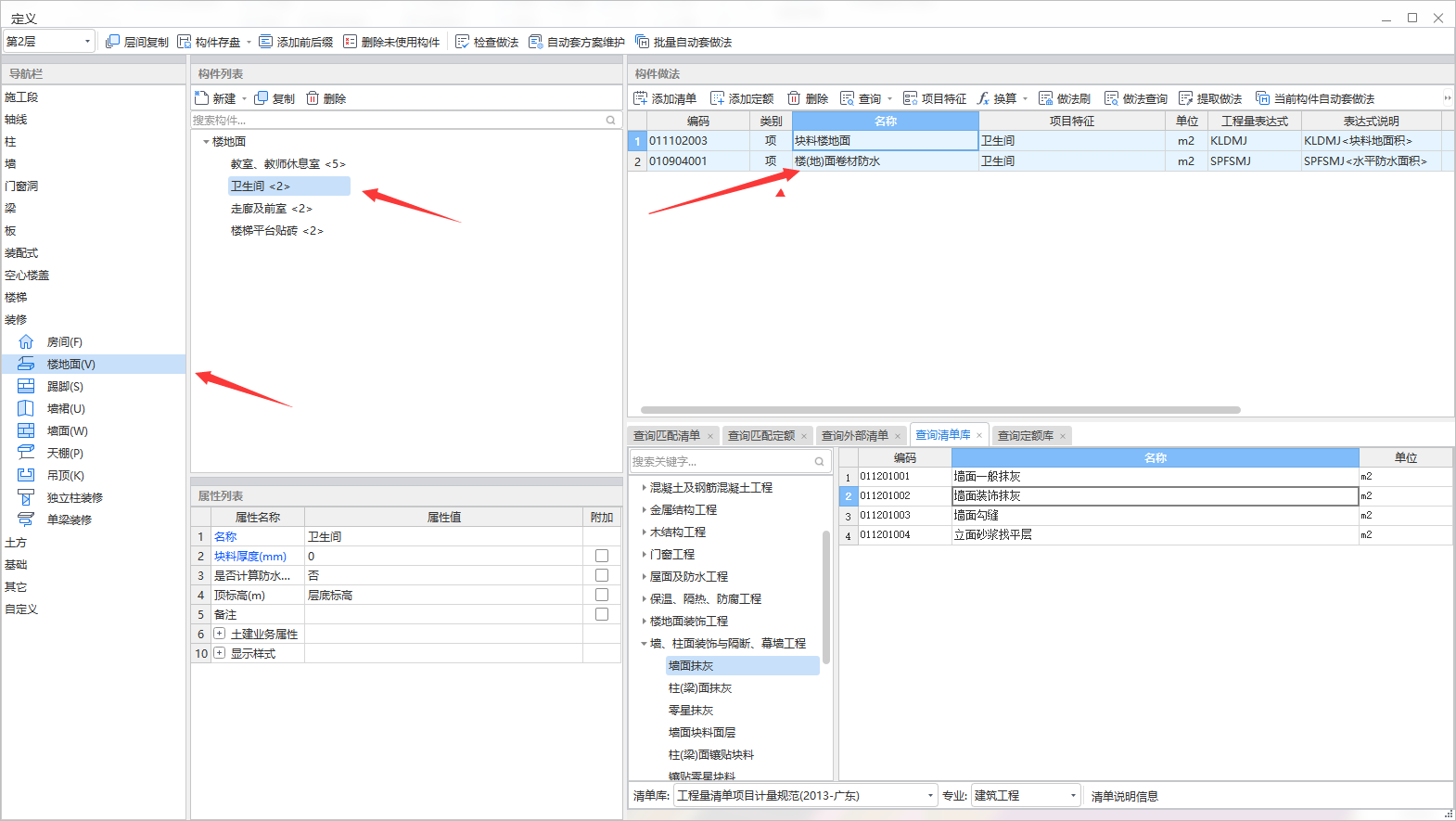
Task: Collapse the 楼地面 tree node
Action: point(206,142)
